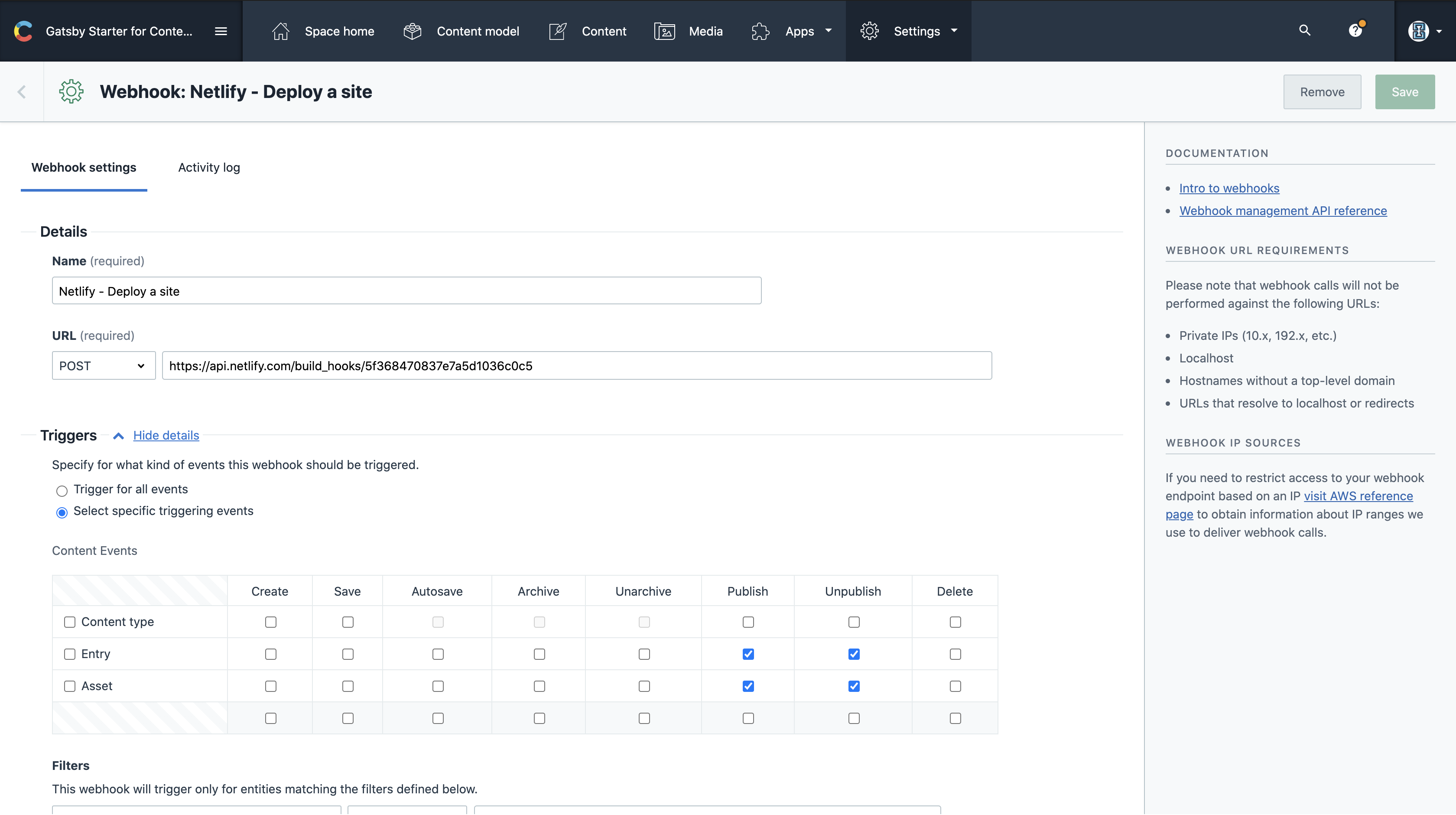This screenshot has width=1456, height=815.
Task: Check Asset Unarchive checkbox
Action: click(x=644, y=686)
